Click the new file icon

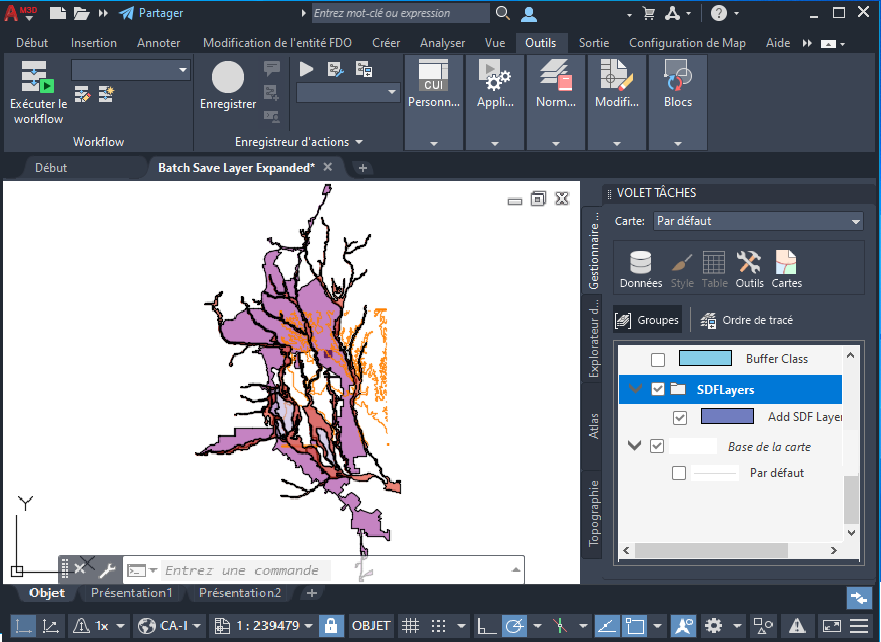pos(57,13)
